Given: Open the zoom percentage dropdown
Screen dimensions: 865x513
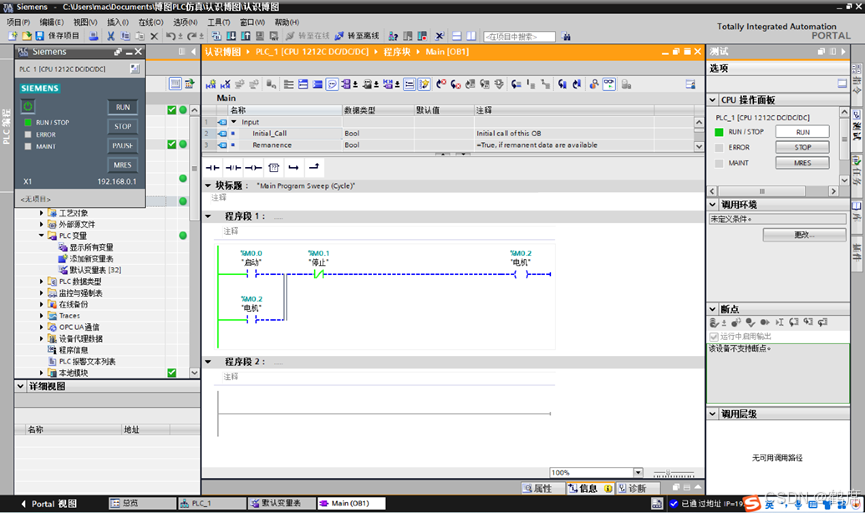Looking at the screenshot, I should (x=638, y=472).
